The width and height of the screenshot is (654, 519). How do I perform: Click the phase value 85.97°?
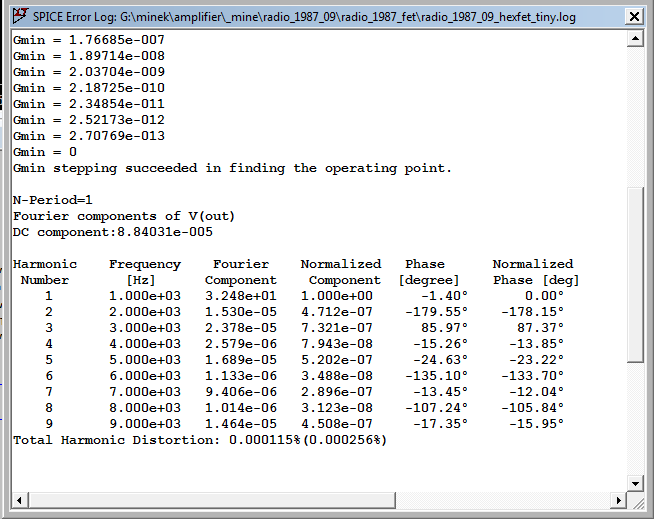tap(445, 328)
